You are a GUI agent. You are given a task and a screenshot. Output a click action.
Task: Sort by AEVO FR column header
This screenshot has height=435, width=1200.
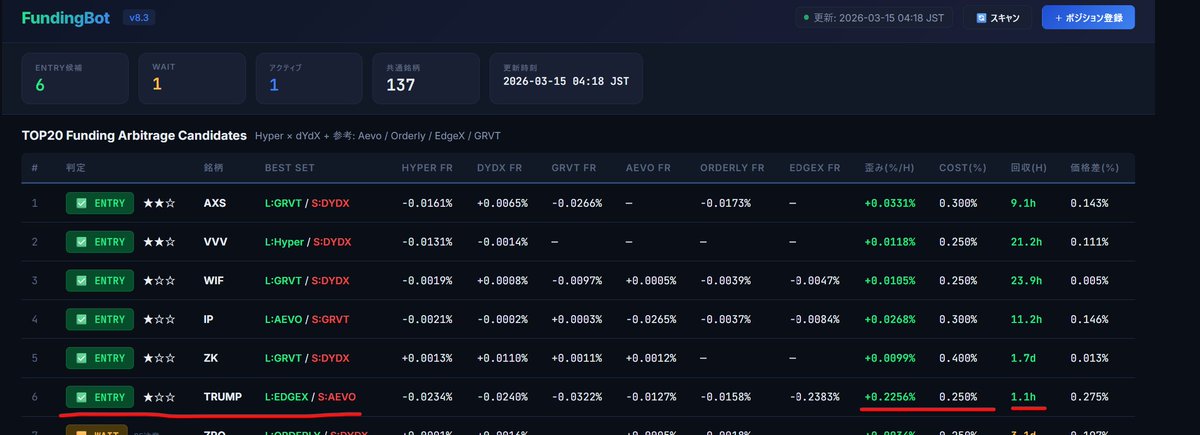click(650, 167)
